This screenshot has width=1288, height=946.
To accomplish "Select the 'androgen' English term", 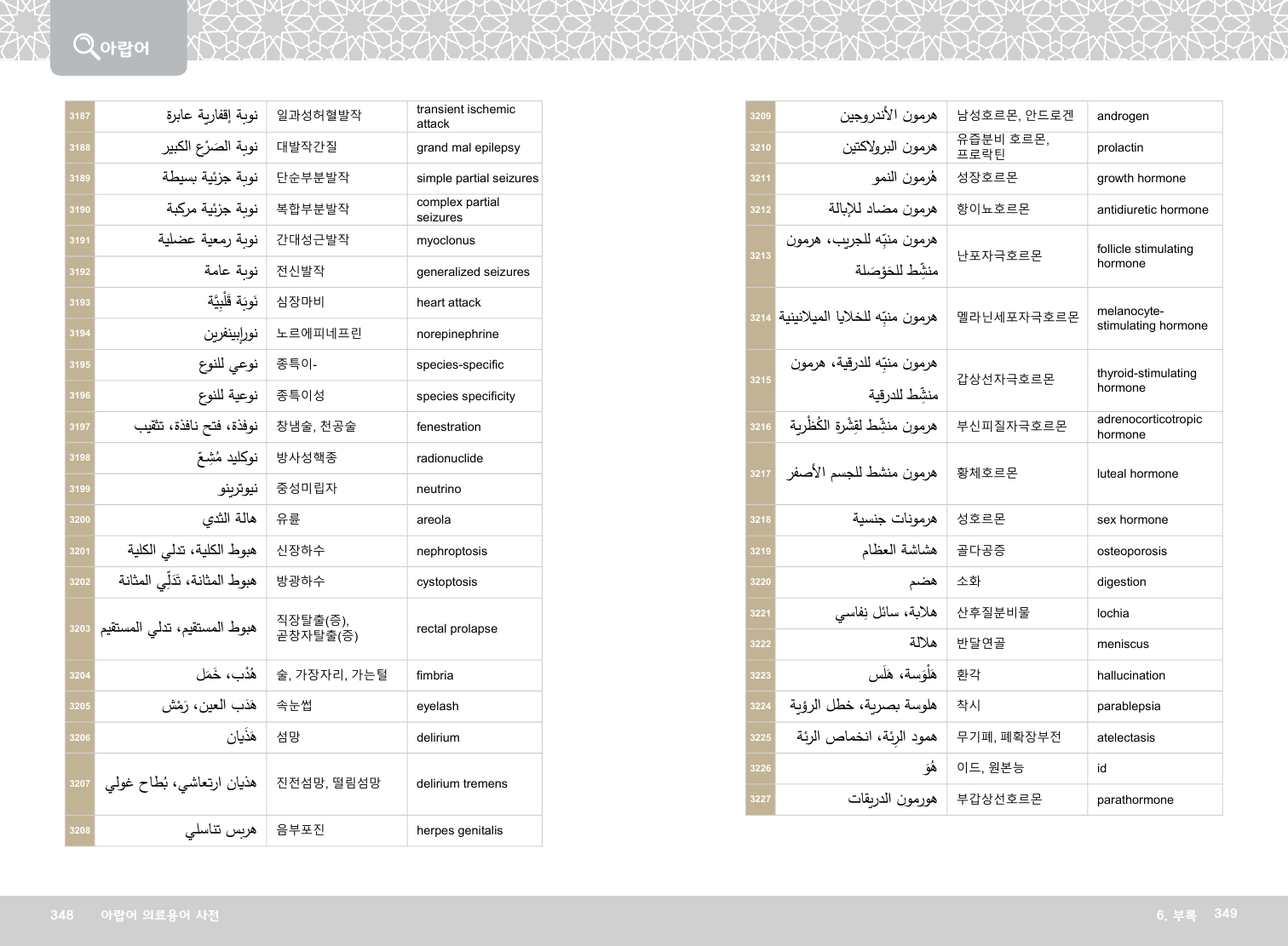I will [1122, 117].
